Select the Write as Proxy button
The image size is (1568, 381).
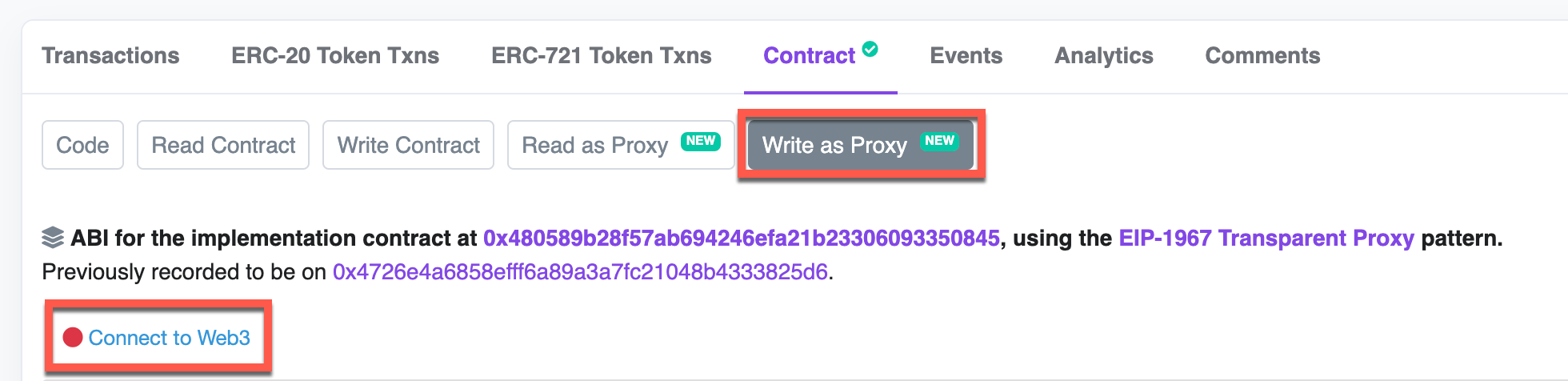click(860, 145)
